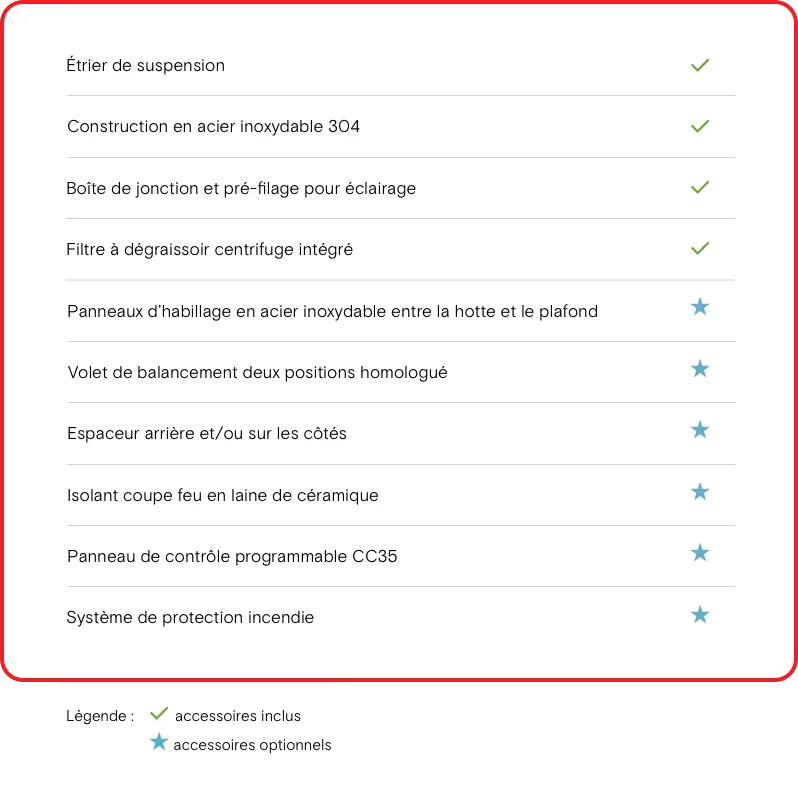Click 'Volet de balancement deux positions homologué'

pos(257,373)
